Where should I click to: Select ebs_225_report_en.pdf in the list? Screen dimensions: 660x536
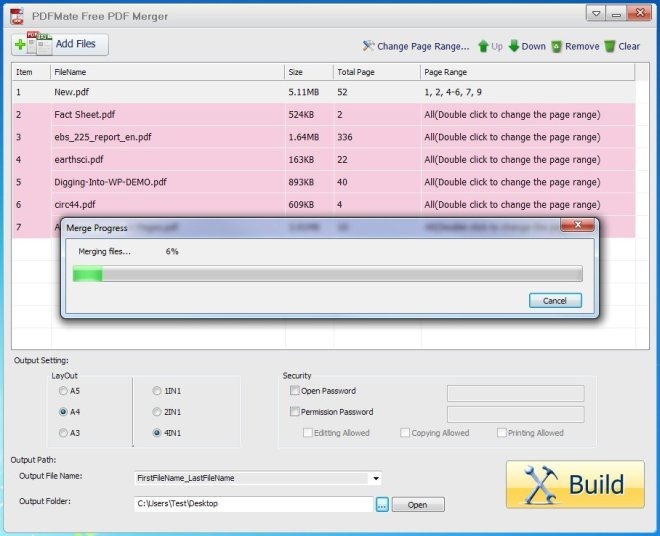pos(323,137)
